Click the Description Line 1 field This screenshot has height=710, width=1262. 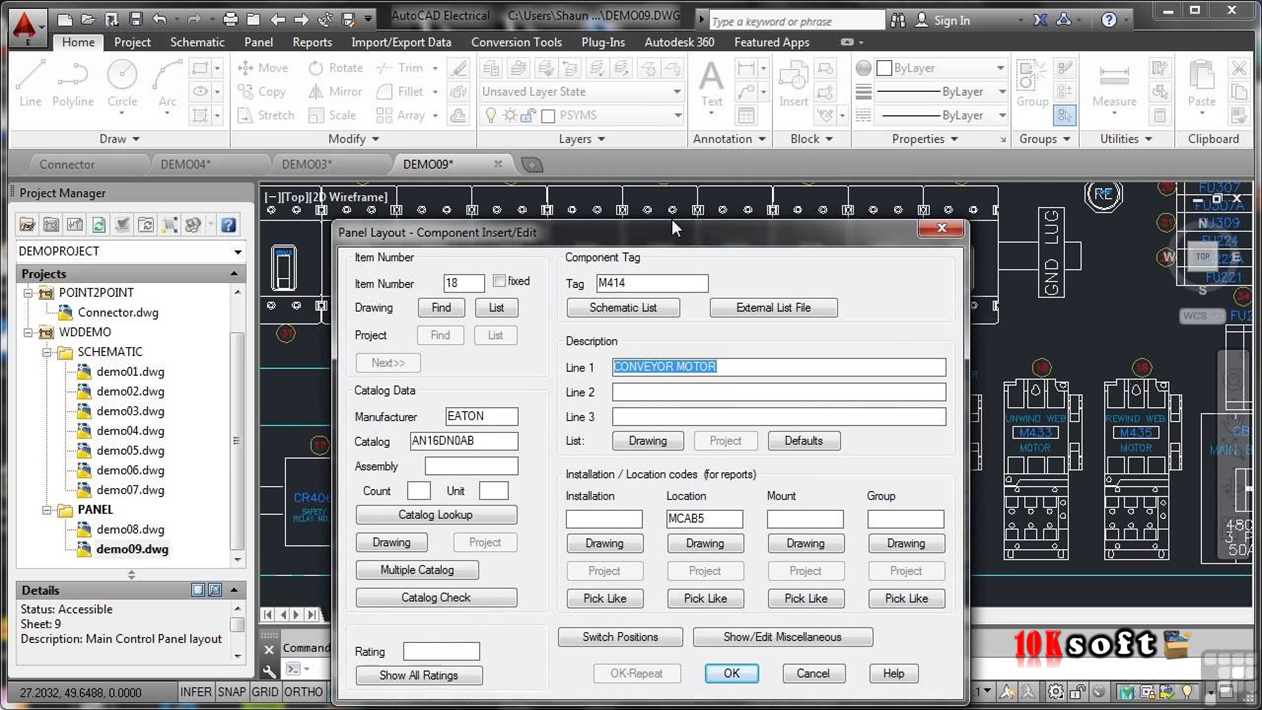tap(779, 367)
